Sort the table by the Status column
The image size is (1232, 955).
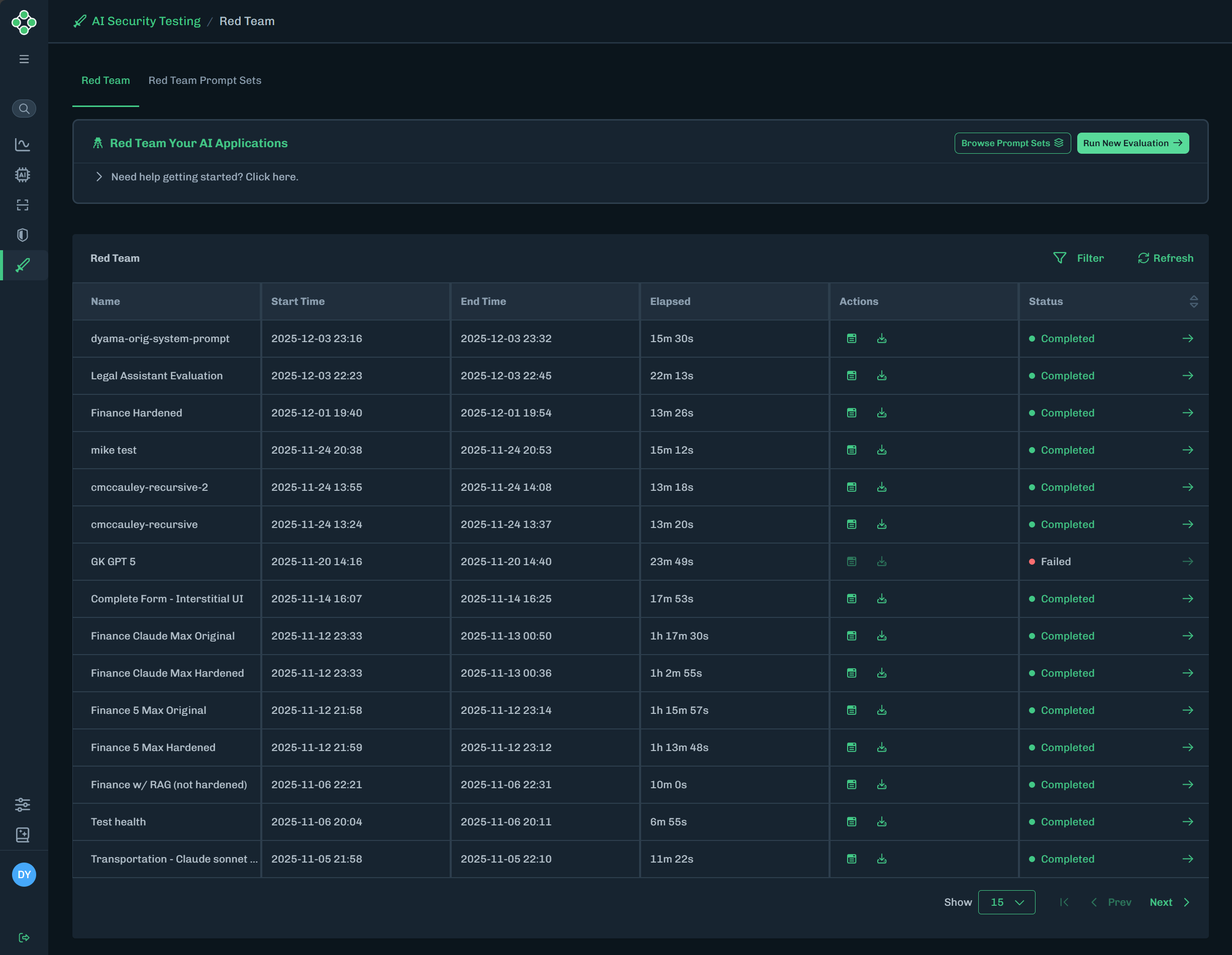click(x=1193, y=301)
